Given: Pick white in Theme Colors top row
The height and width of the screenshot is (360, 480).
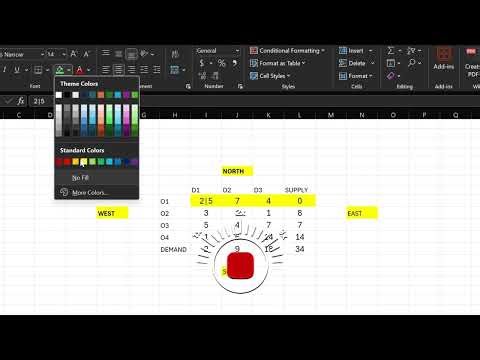Looking at the screenshot, I should 59,95.
